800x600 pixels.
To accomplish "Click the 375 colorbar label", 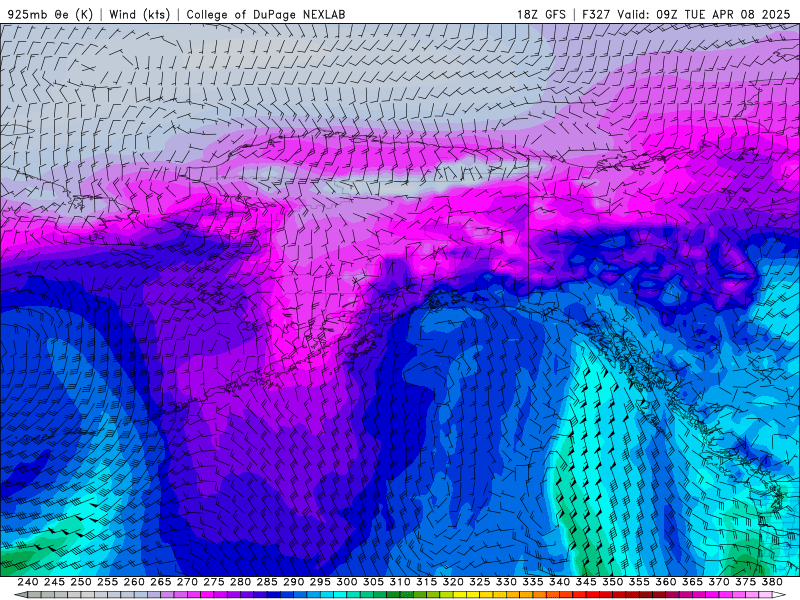I will 745,582.
